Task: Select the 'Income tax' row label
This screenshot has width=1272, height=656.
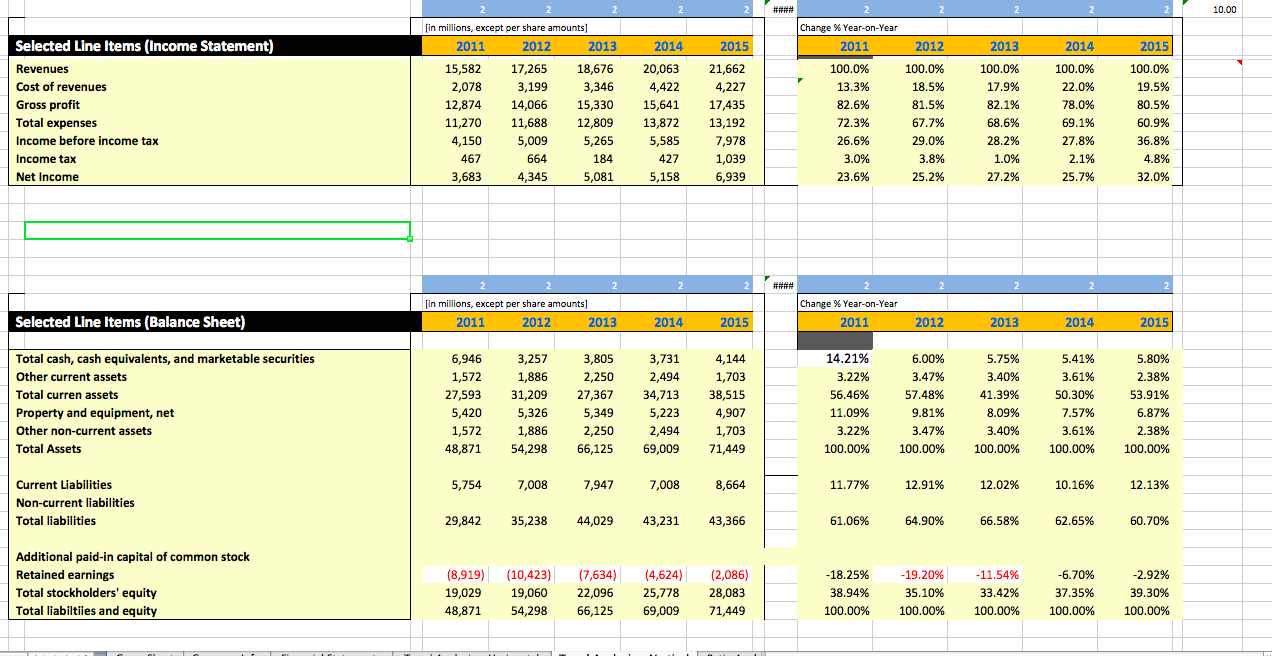Action: (x=46, y=159)
